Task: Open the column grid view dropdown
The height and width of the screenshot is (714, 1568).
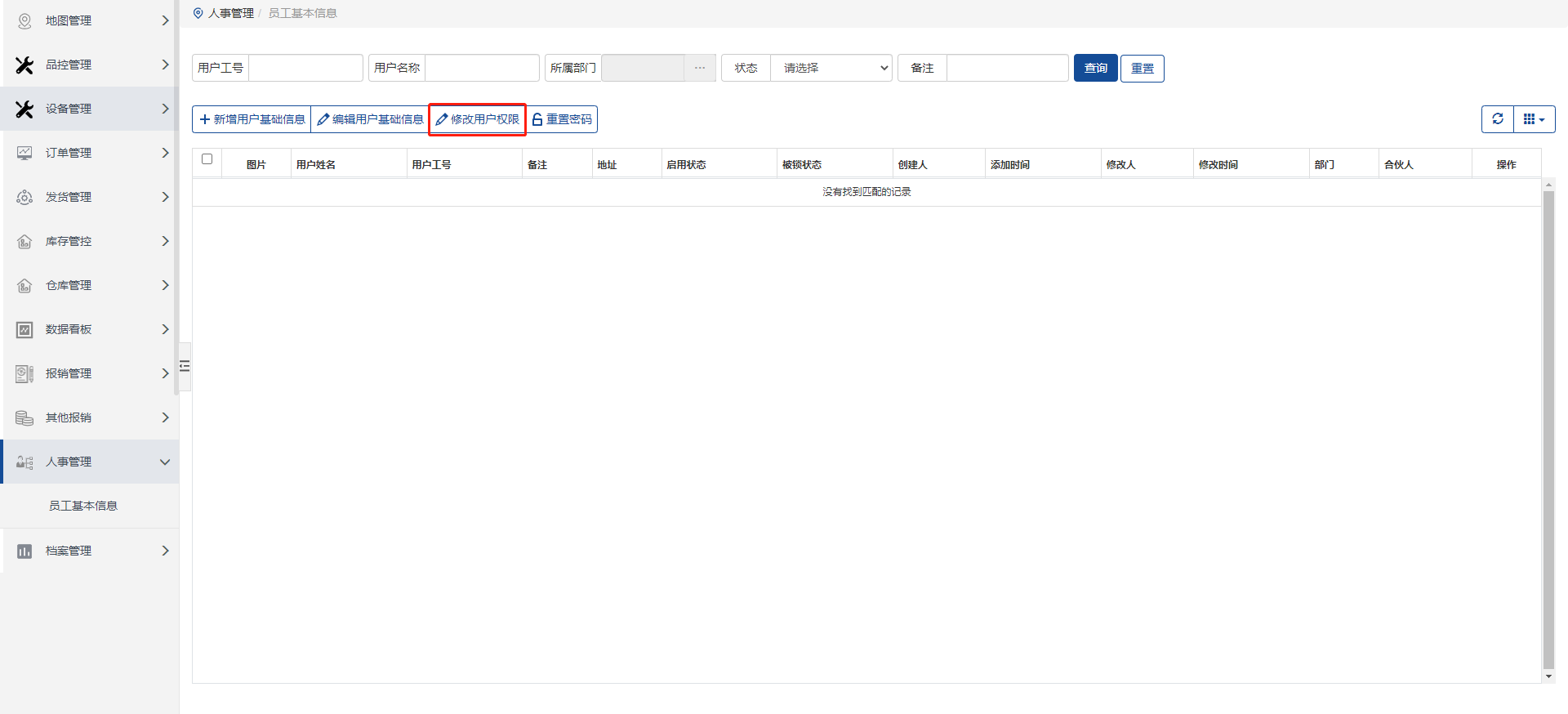Action: click(1535, 119)
